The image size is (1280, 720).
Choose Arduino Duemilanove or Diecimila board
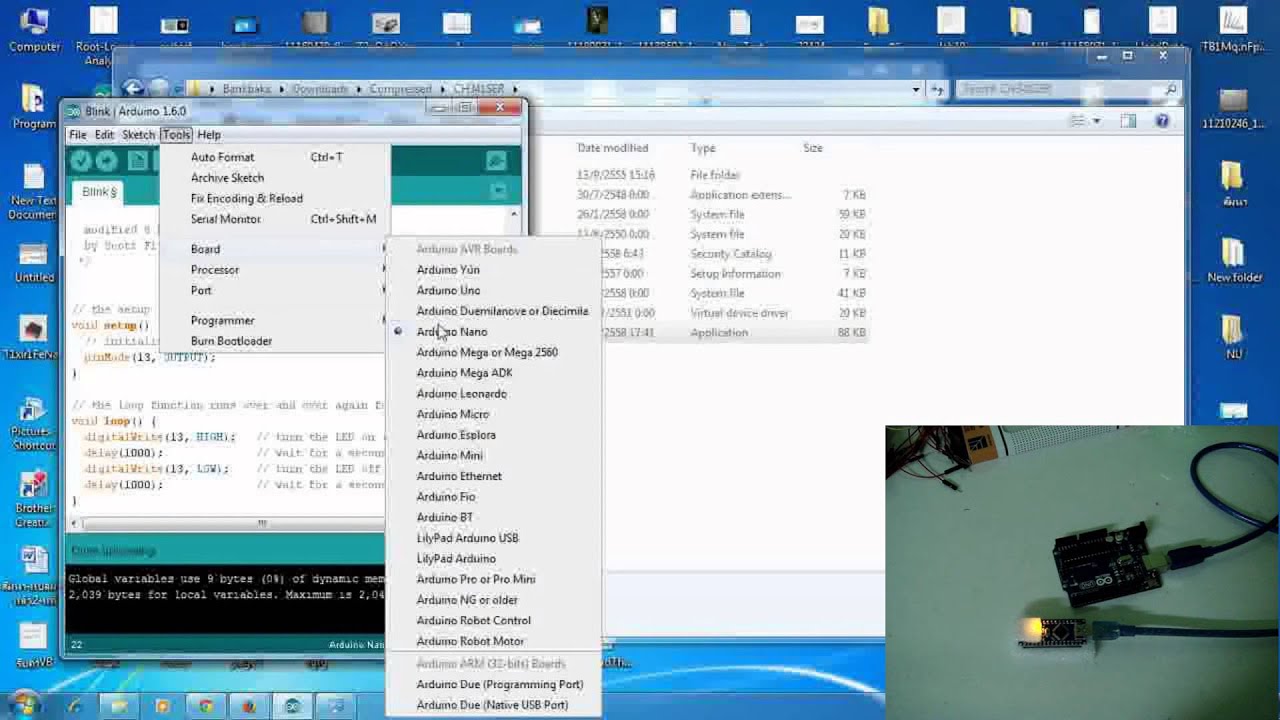(502, 311)
